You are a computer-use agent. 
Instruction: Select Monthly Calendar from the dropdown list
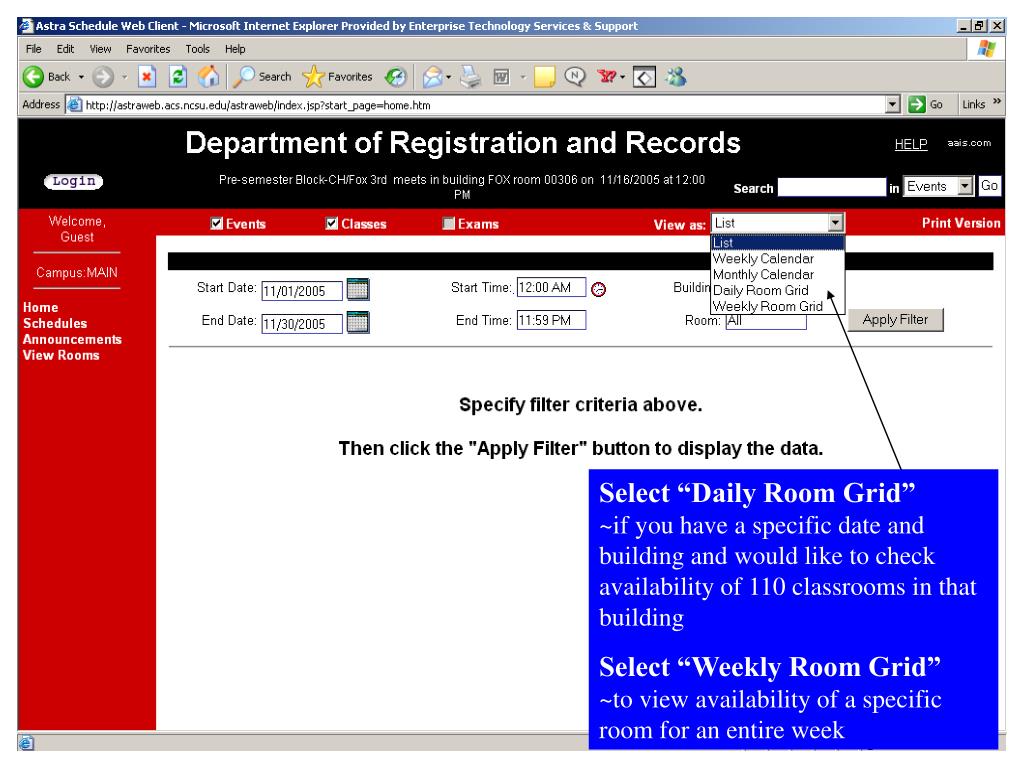coord(778,274)
